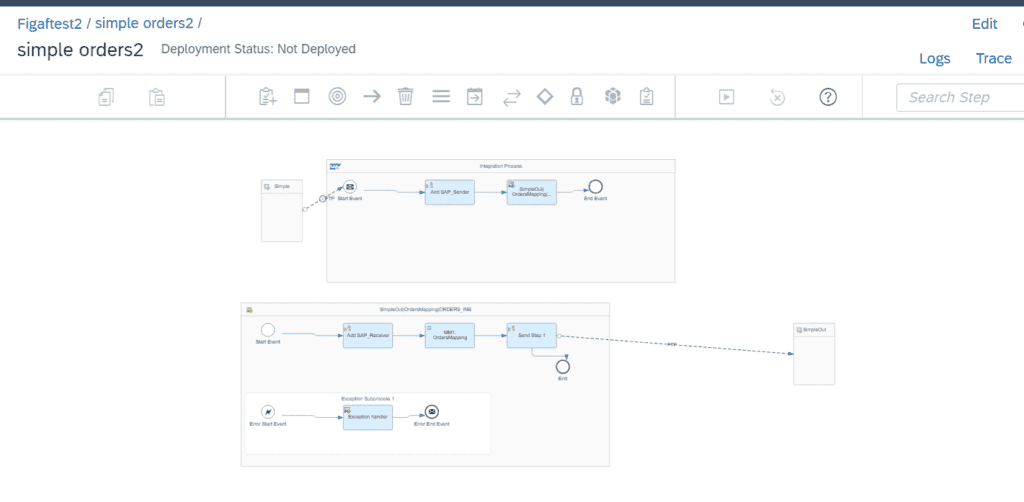Select the message Start Event in Integration Process

point(350,187)
